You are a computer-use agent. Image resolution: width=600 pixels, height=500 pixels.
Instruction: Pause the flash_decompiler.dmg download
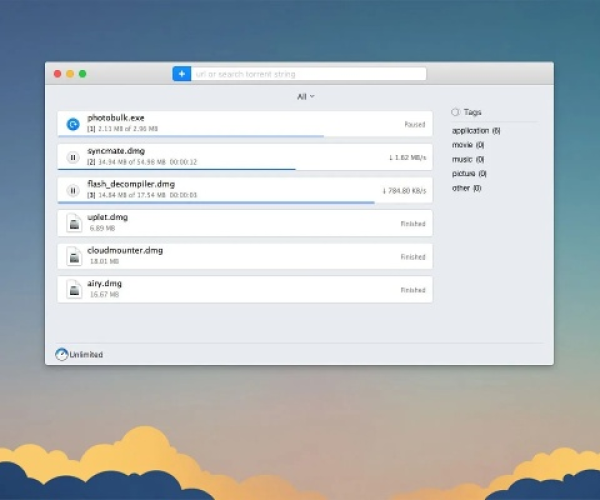pos(73,190)
